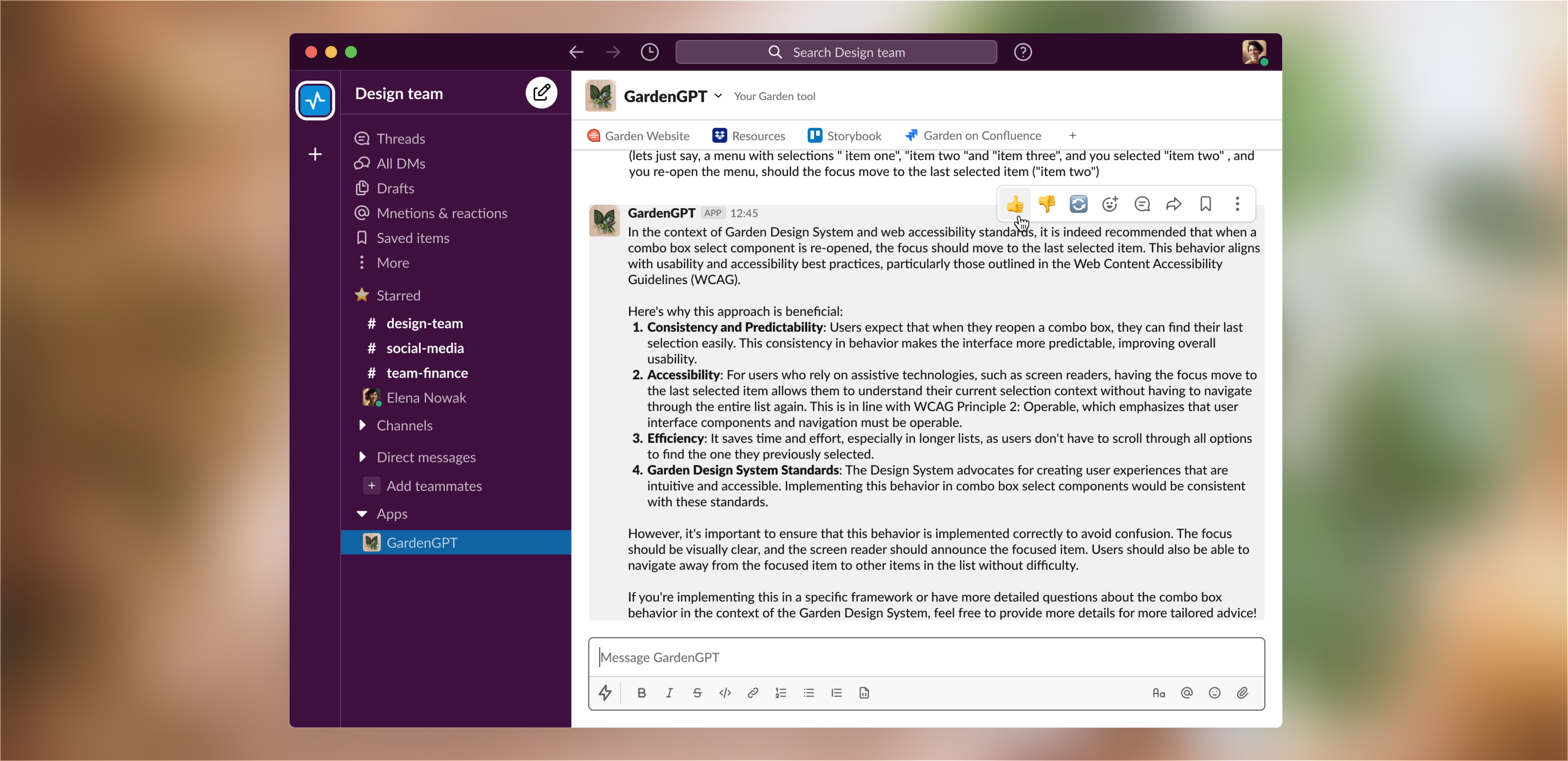Click the compose new message icon
1568x761 pixels.
click(x=541, y=93)
